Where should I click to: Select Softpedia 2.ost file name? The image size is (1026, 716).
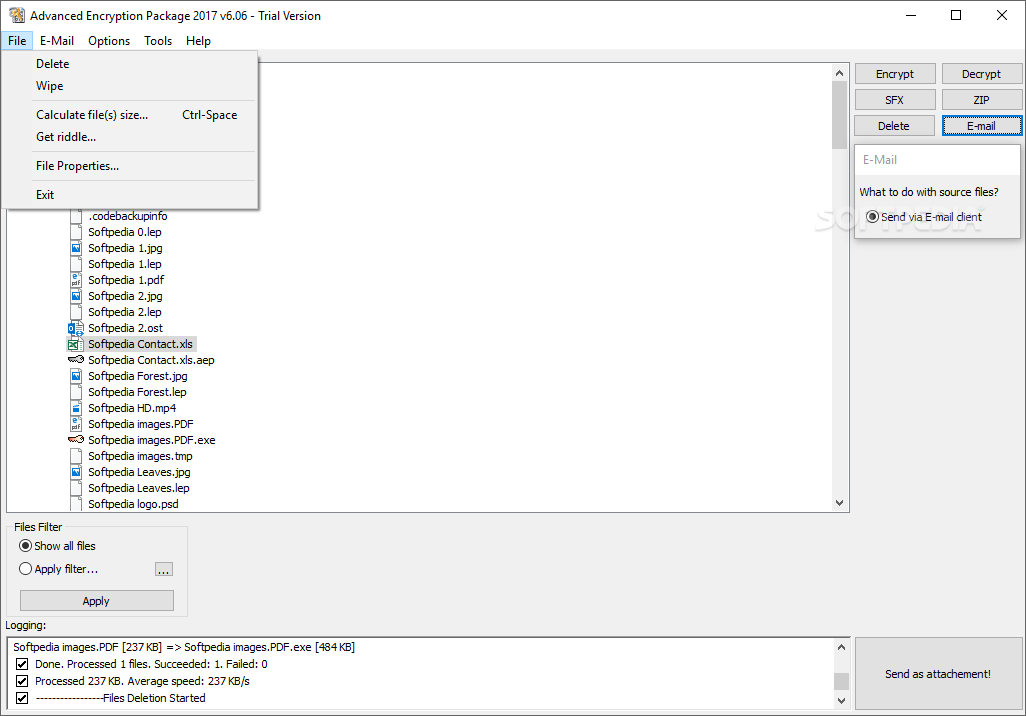[x=126, y=328]
